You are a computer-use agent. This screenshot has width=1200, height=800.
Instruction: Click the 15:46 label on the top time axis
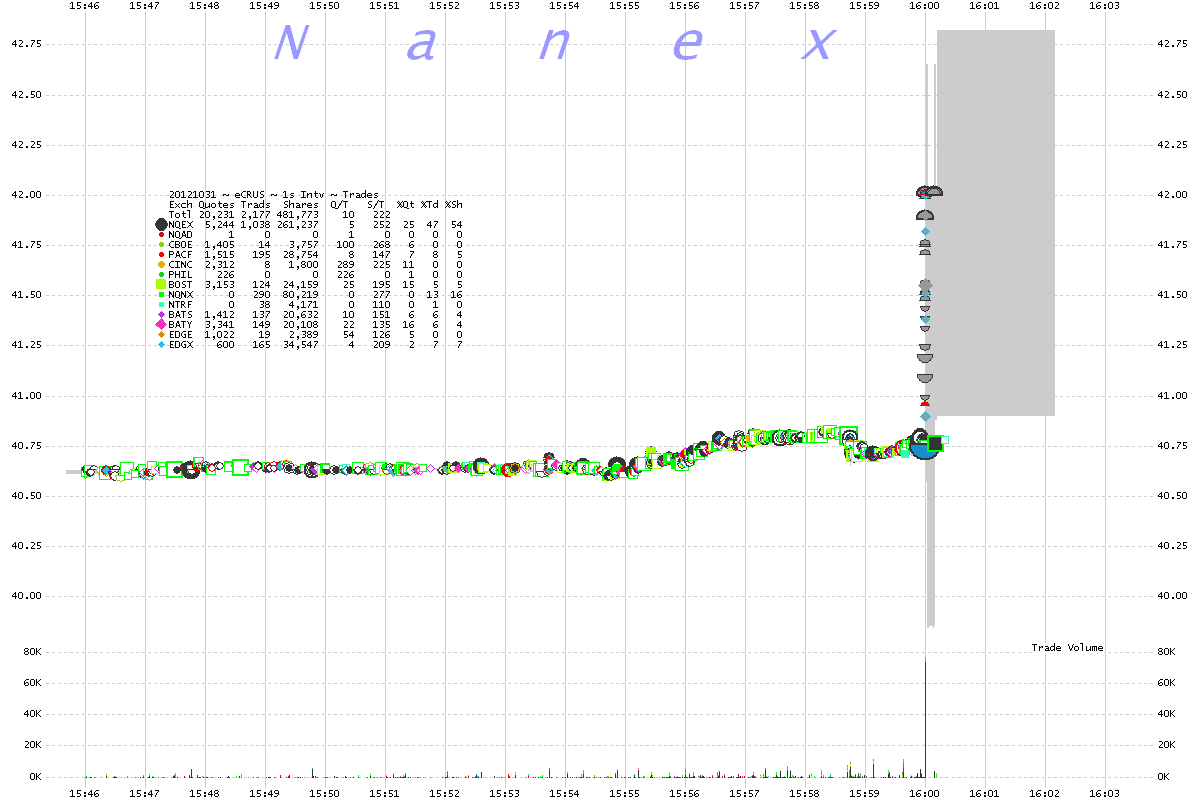click(x=85, y=7)
